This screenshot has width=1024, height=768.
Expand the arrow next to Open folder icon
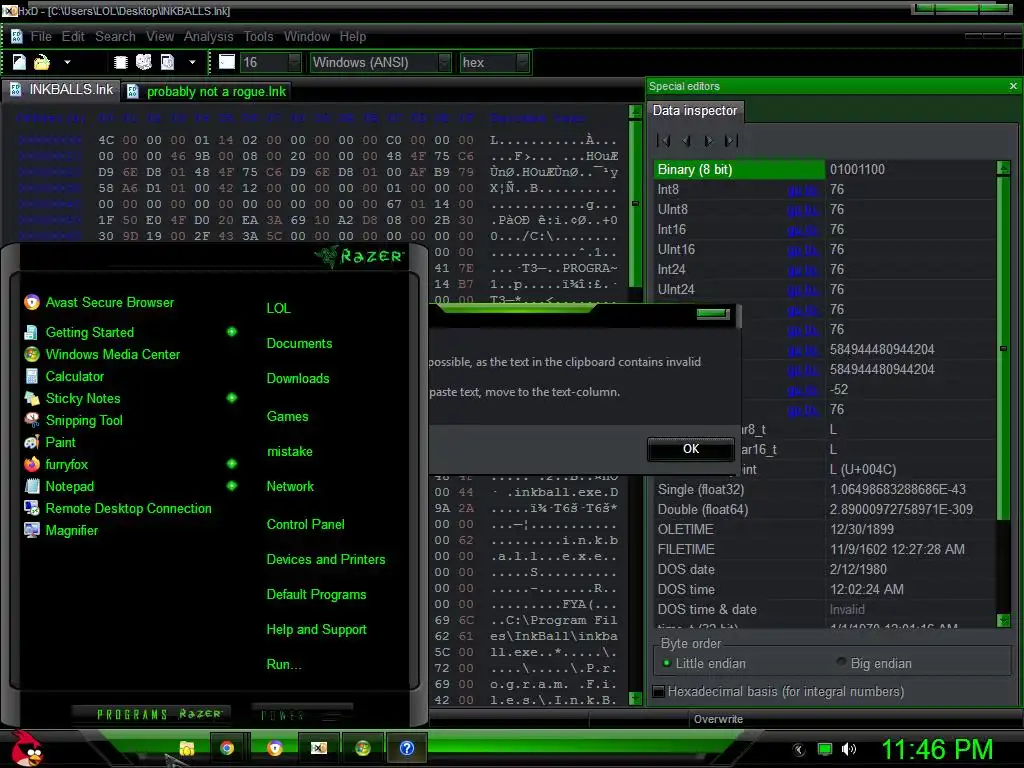[67, 63]
